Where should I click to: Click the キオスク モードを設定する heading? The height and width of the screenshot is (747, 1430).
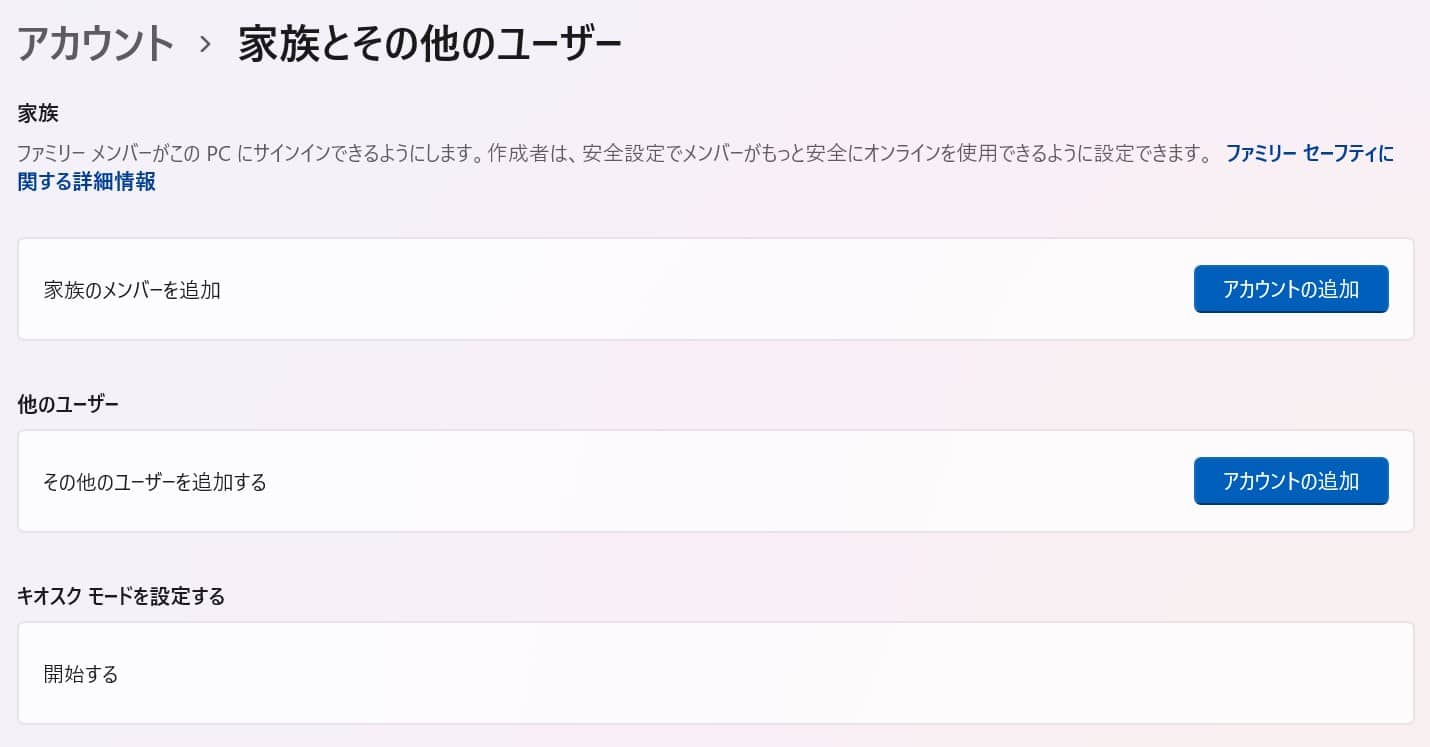tap(121, 597)
